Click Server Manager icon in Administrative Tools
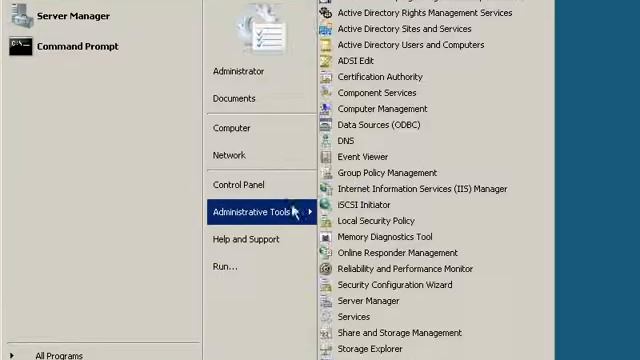 coord(326,301)
